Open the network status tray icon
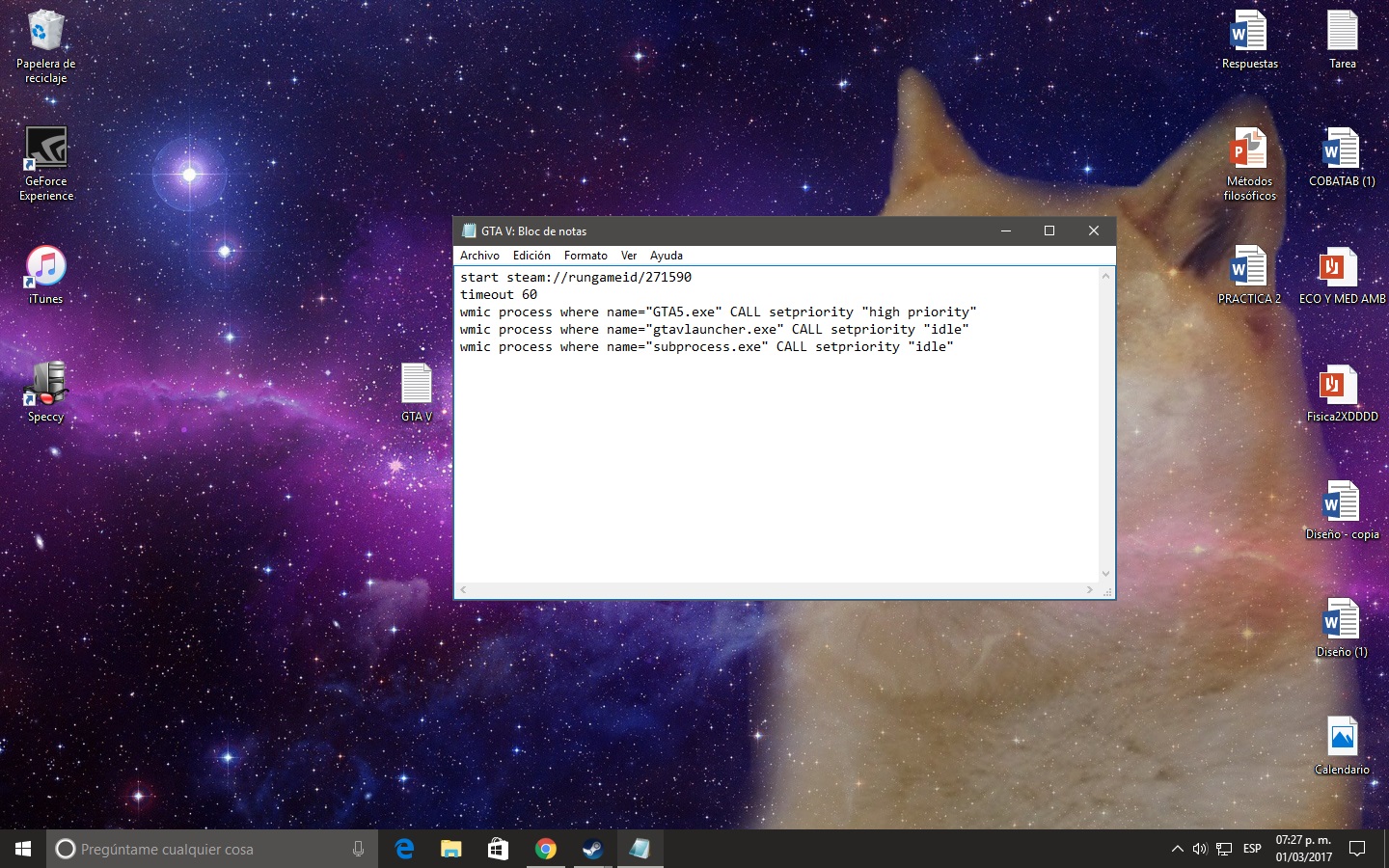Screen dimensions: 1389x868 [1224, 849]
